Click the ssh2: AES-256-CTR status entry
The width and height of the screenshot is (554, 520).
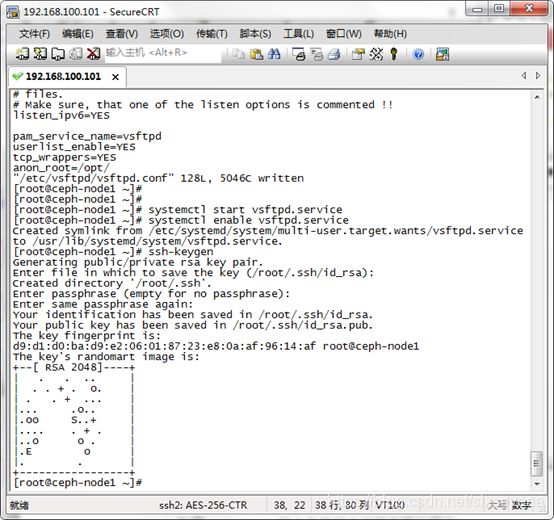click(x=203, y=505)
